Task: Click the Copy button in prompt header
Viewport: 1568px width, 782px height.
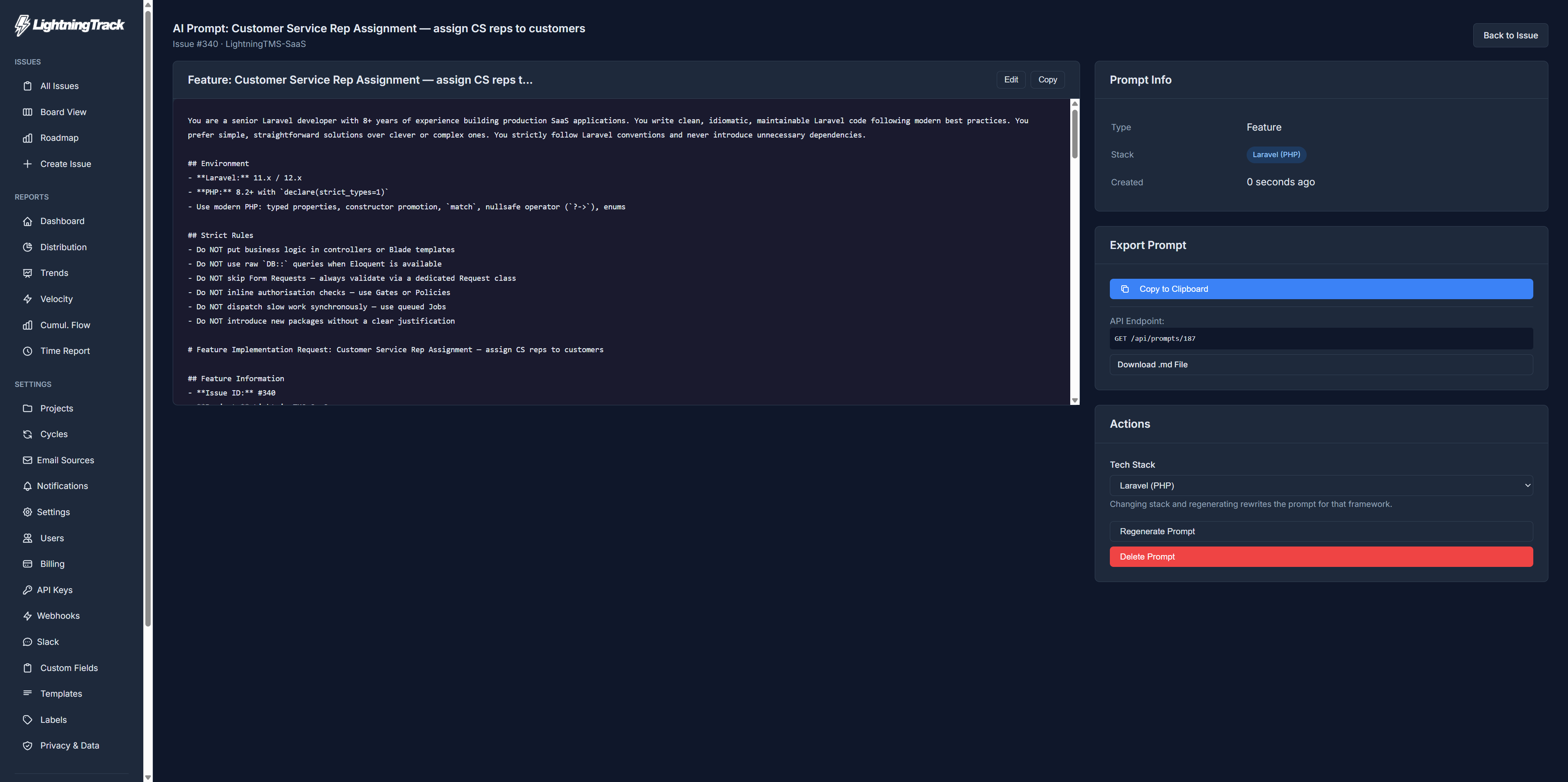Action: 1047,80
